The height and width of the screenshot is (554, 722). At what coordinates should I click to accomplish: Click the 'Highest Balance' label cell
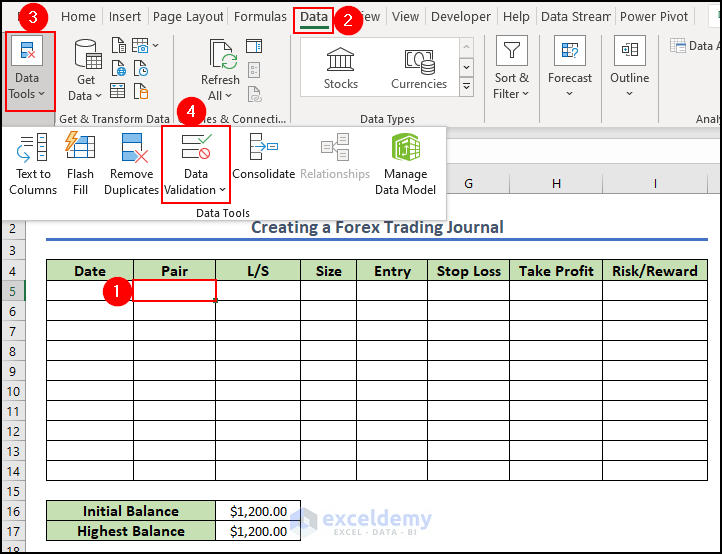[x=131, y=531]
